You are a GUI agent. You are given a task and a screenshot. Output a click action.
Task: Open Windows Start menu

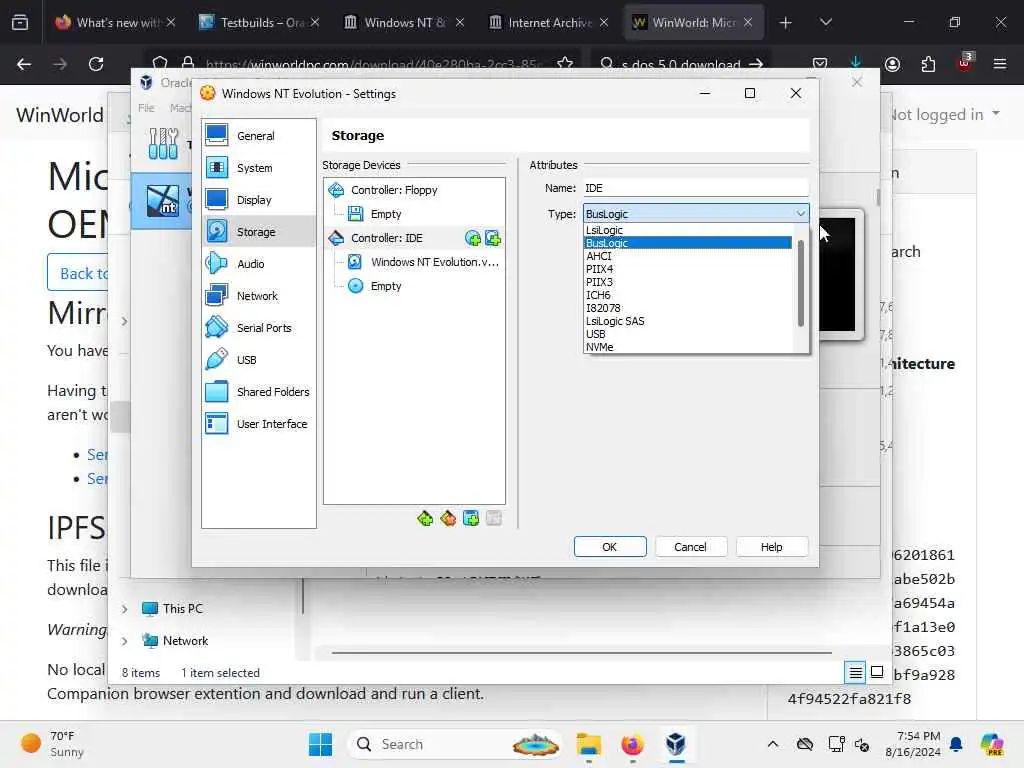(320, 744)
